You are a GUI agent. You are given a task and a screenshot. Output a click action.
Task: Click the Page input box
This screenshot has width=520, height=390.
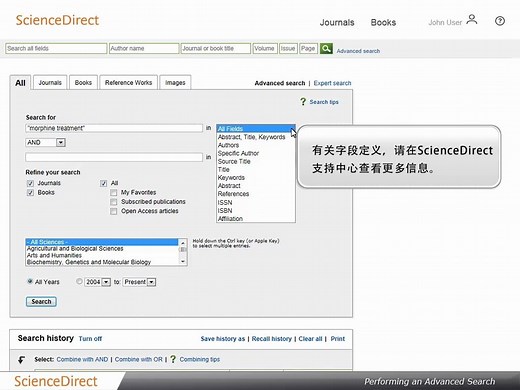(x=308, y=49)
